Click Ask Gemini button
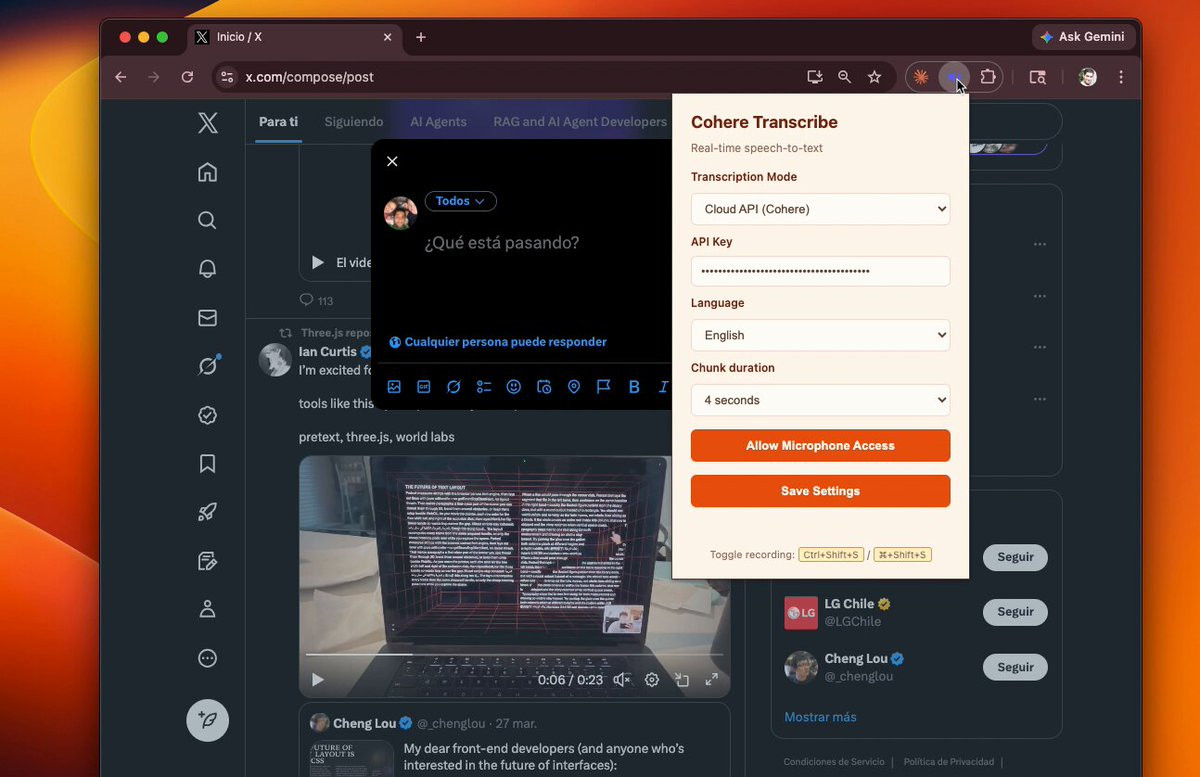This screenshot has width=1200, height=777. pos(1083,37)
